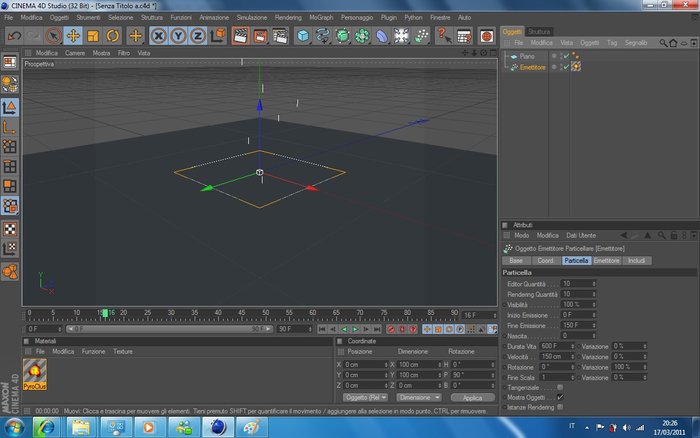
Task: Select the Scale tool icon
Action: pyautogui.click(x=93, y=36)
